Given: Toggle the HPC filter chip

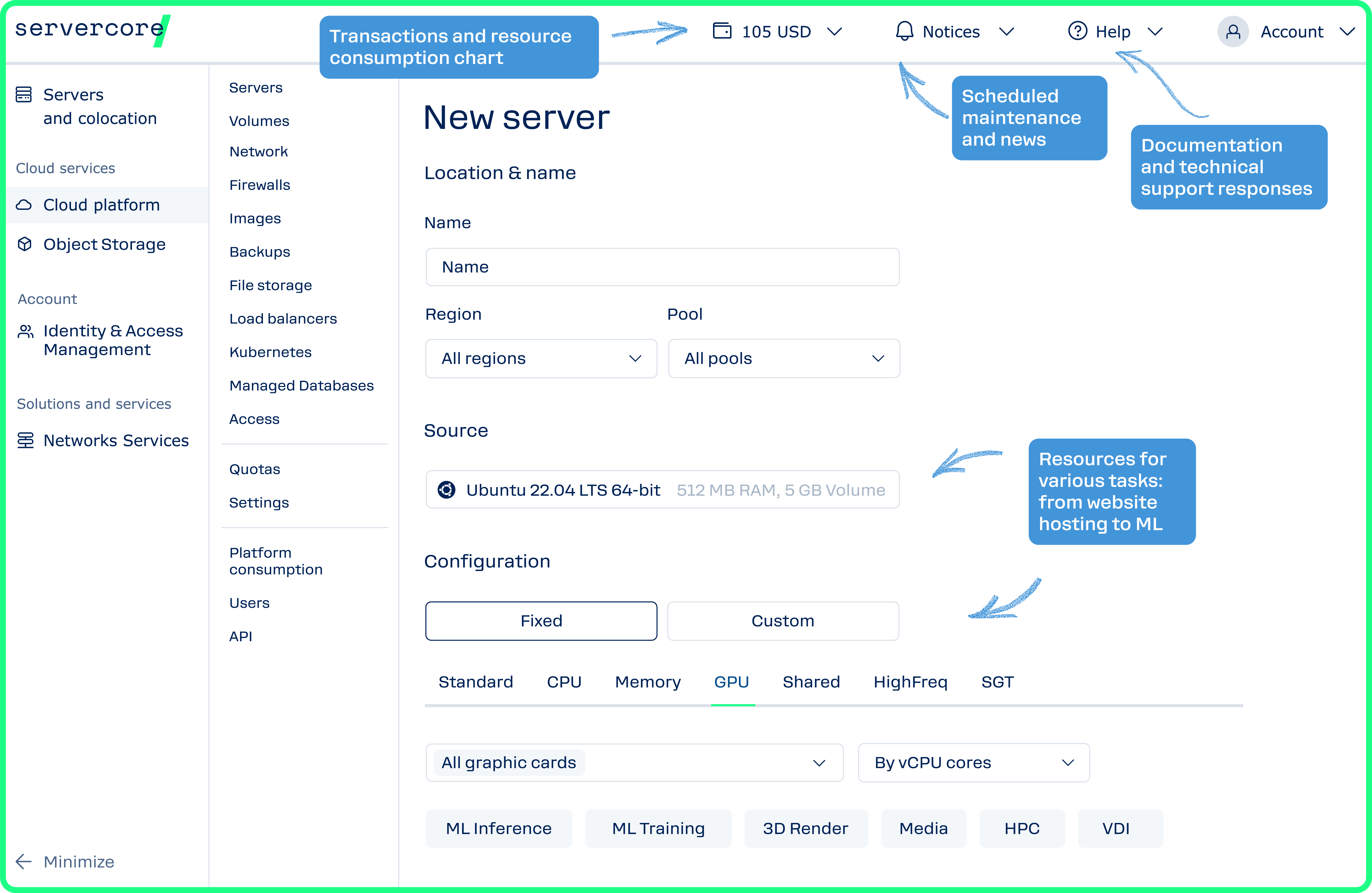Looking at the screenshot, I should 1022,828.
